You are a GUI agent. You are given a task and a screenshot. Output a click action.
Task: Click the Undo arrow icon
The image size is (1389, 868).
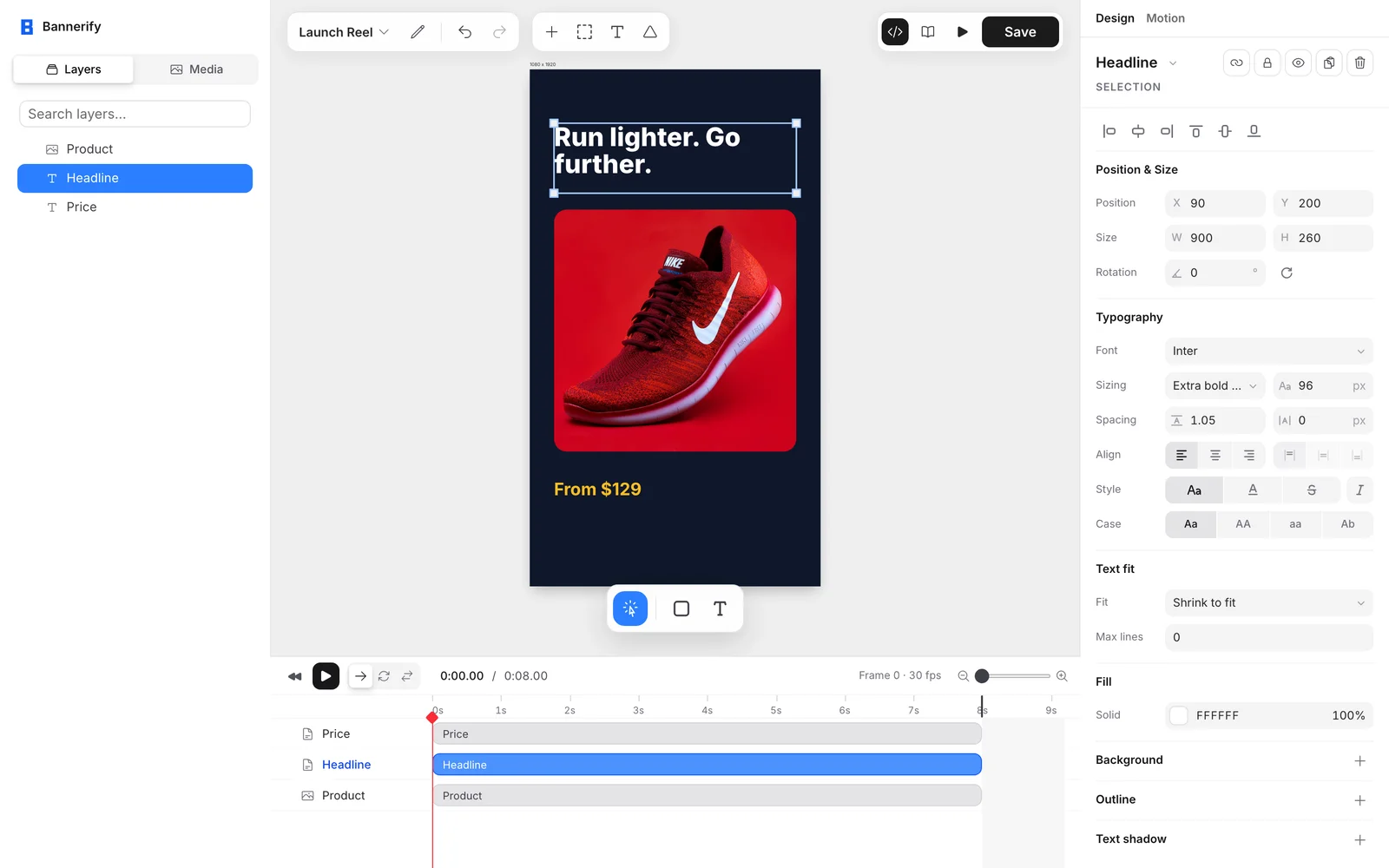(465, 32)
